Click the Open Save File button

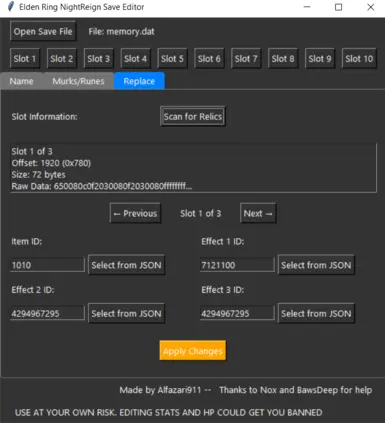point(43,31)
